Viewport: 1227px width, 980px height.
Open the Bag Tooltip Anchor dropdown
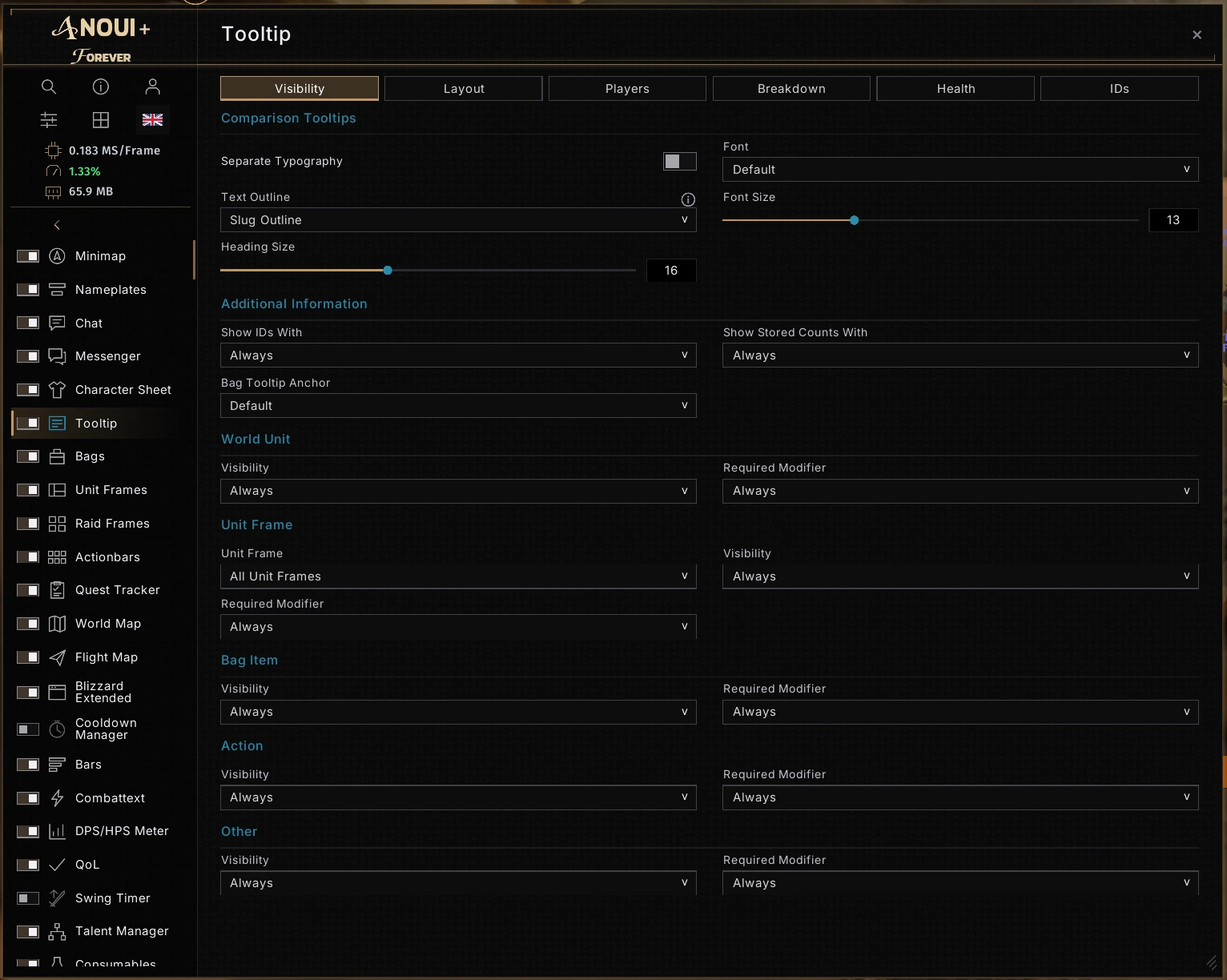tap(458, 406)
